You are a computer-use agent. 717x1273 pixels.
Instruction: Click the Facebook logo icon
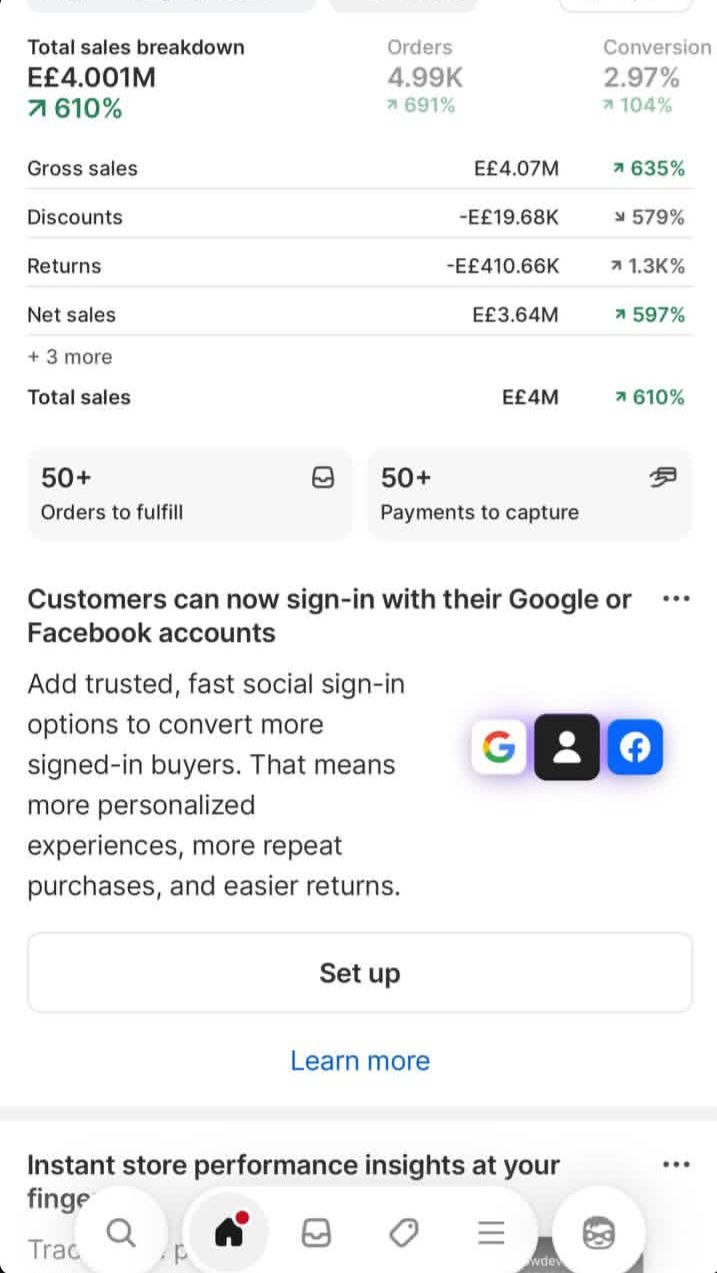click(x=635, y=747)
